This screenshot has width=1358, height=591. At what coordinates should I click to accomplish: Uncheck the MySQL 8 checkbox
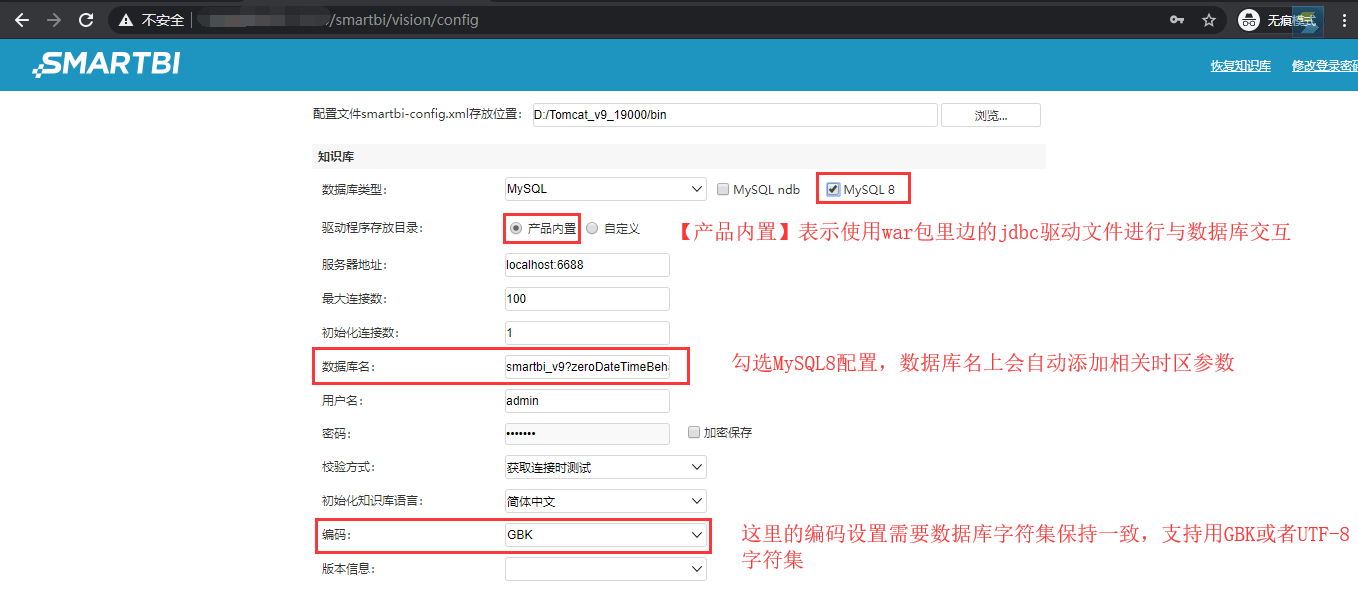[x=833, y=189]
